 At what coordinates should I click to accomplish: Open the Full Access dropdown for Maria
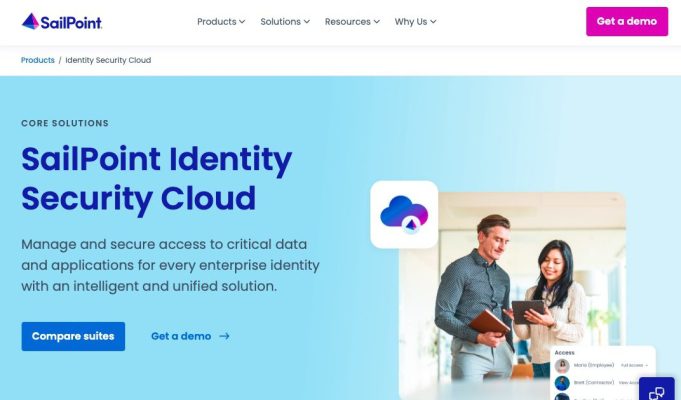tap(634, 366)
